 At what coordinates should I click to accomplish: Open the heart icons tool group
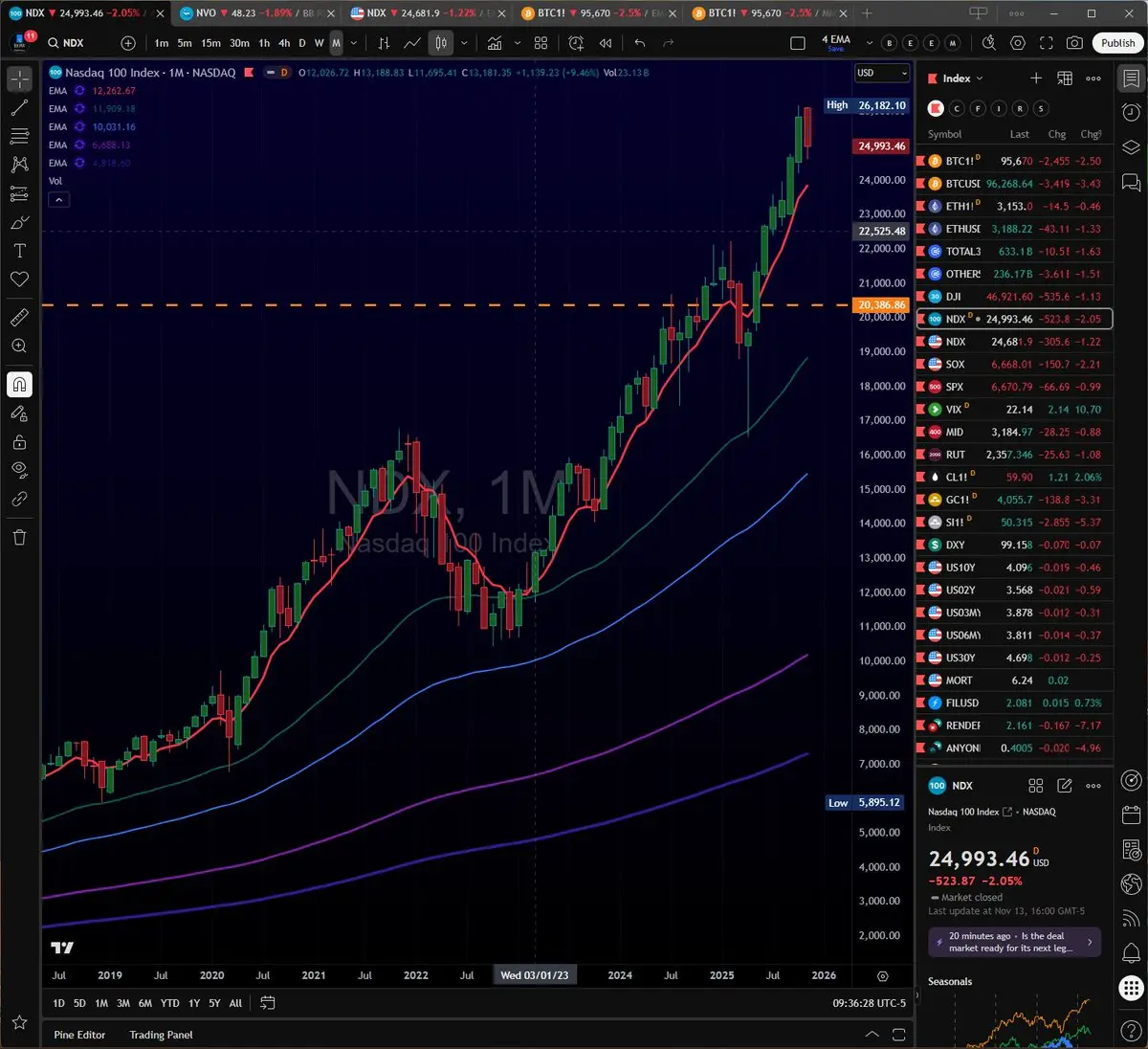(x=19, y=279)
